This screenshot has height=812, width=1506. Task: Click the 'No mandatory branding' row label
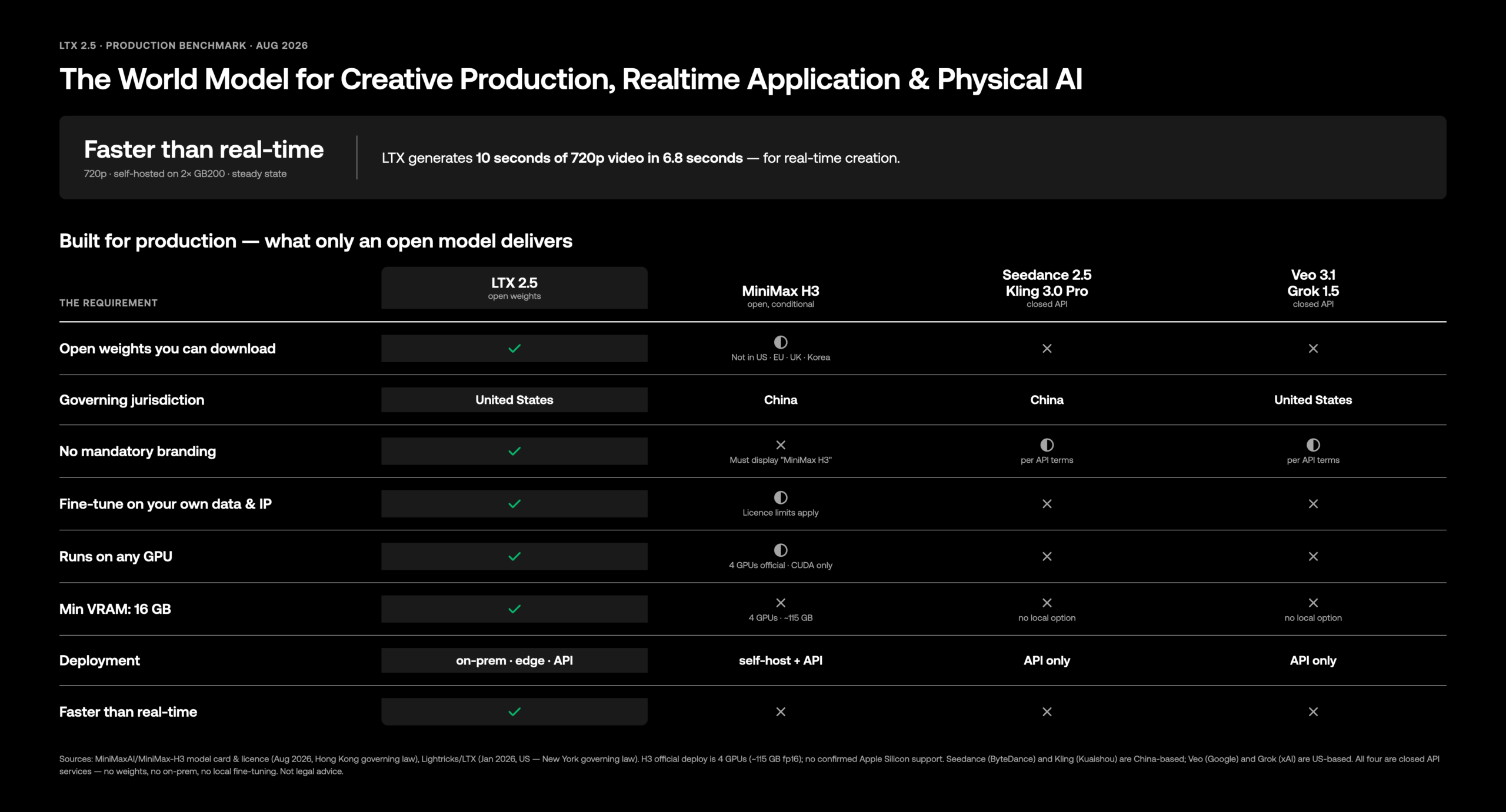tap(138, 451)
